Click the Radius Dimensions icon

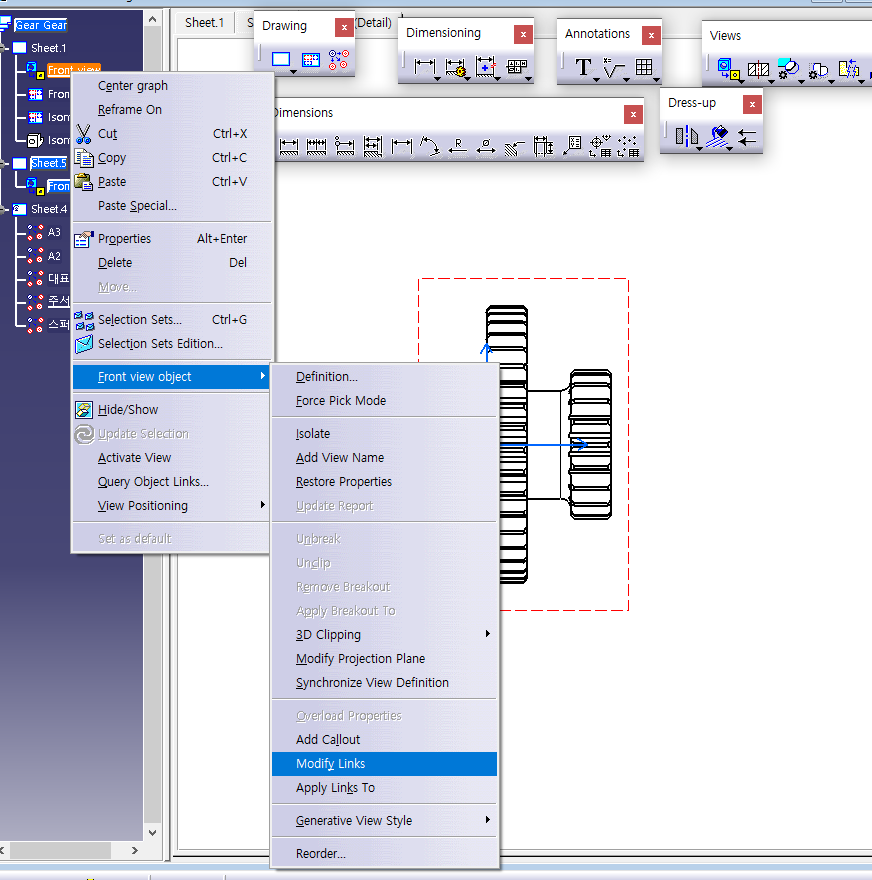pos(458,146)
